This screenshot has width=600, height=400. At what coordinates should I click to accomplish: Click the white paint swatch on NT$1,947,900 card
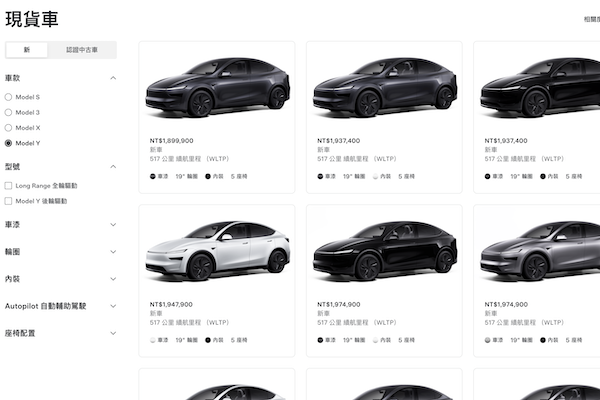pyautogui.click(x=153, y=340)
